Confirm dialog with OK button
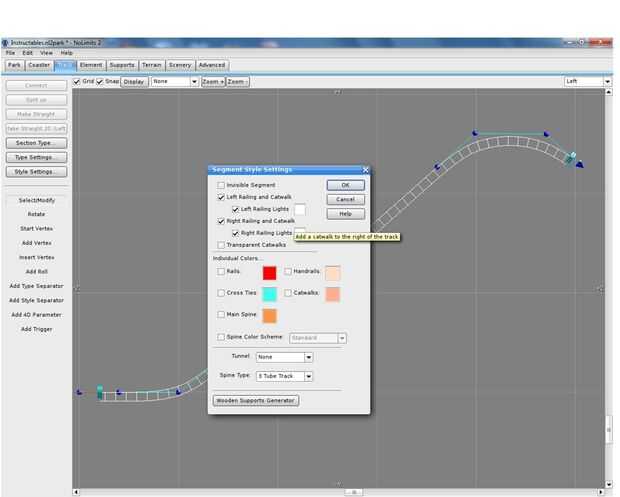 point(346,185)
